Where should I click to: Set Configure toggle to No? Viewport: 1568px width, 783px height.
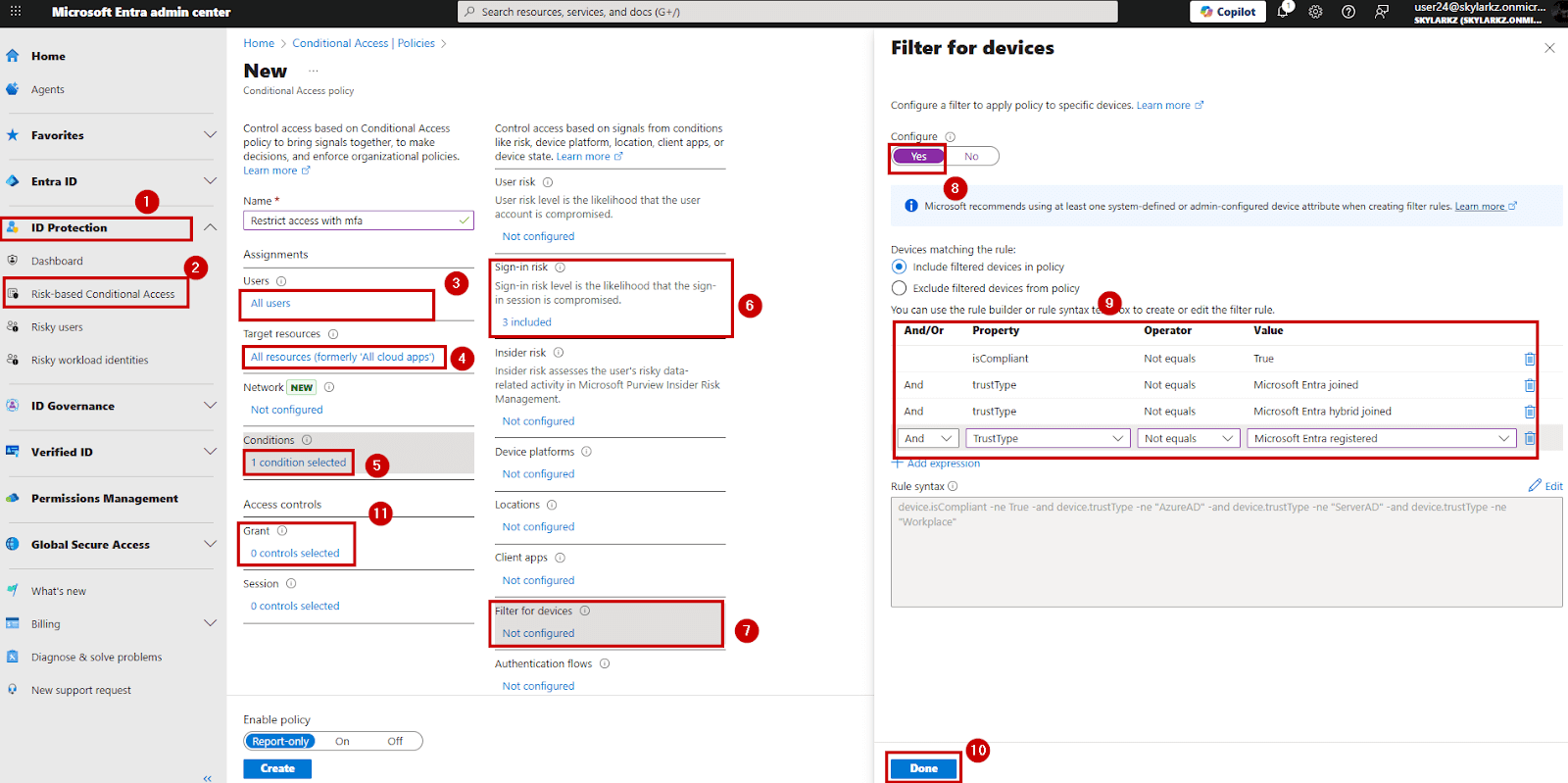tap(971, 157)
